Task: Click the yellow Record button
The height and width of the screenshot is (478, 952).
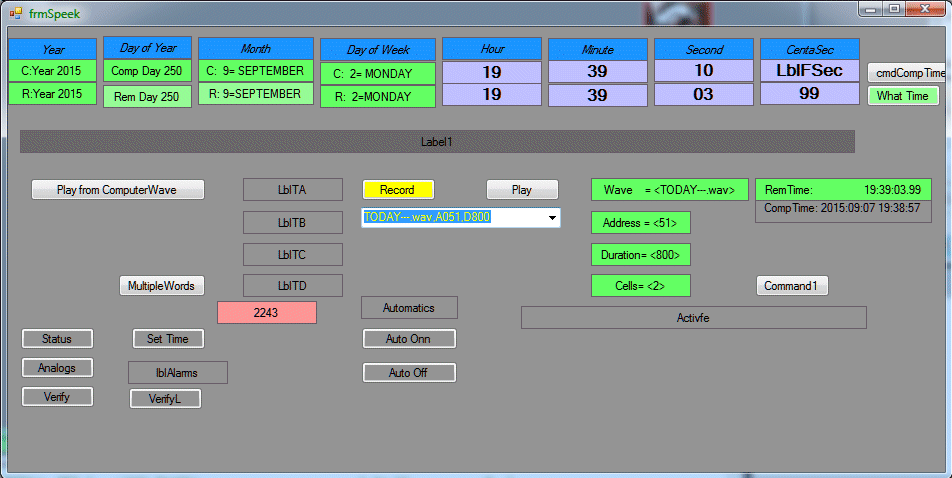Action: click(398, 189)
